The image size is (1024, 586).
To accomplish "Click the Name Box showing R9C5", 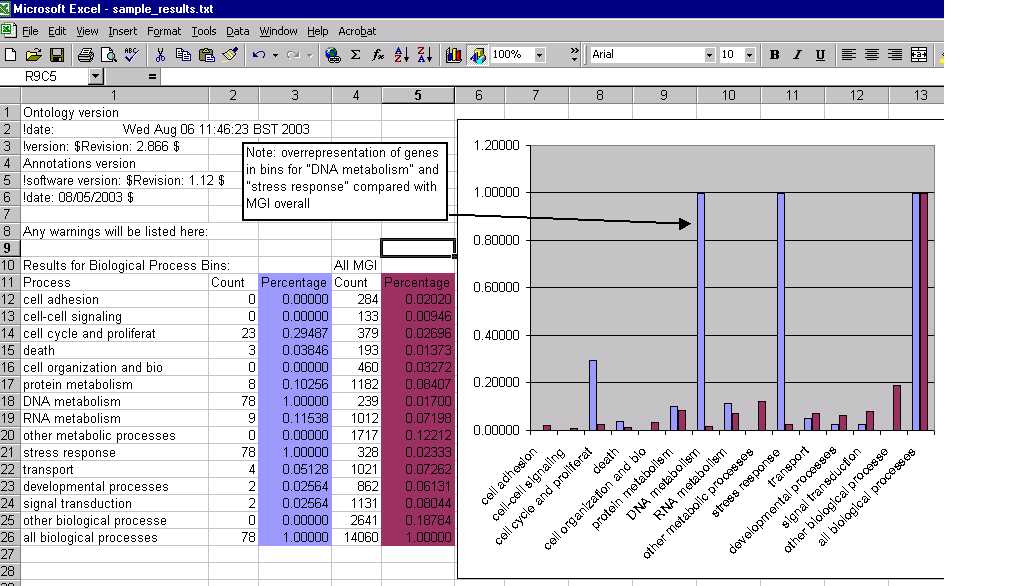I will point(44,76).
